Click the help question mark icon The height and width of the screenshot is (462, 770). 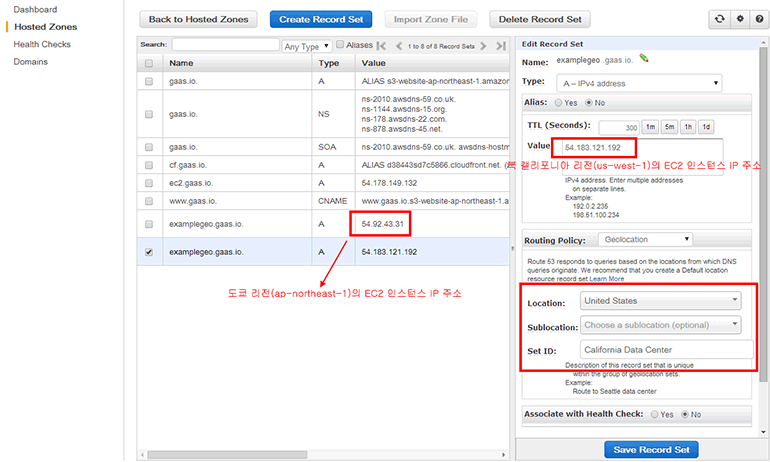click(x=759, y=19)
